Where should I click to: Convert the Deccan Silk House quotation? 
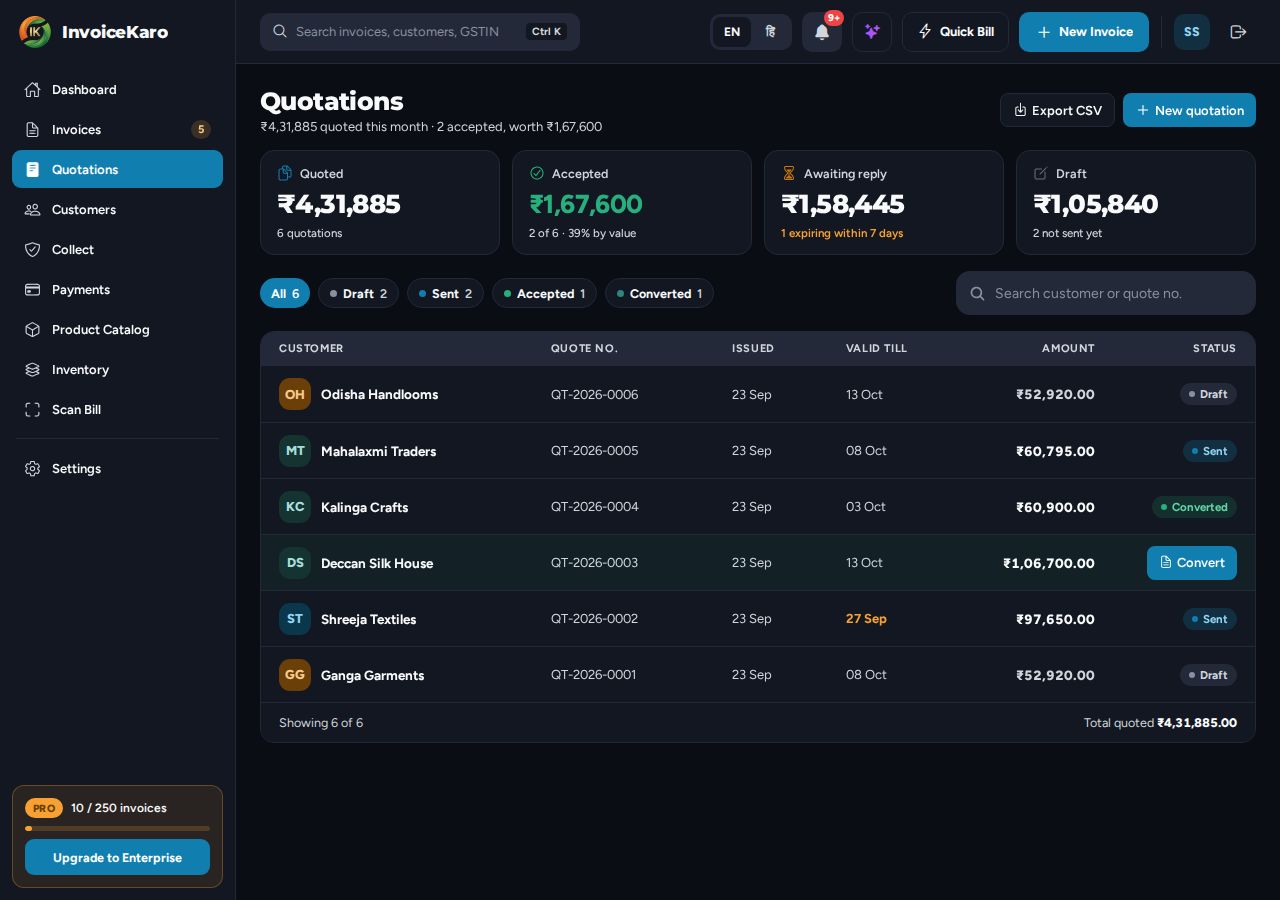point(1192,563)
